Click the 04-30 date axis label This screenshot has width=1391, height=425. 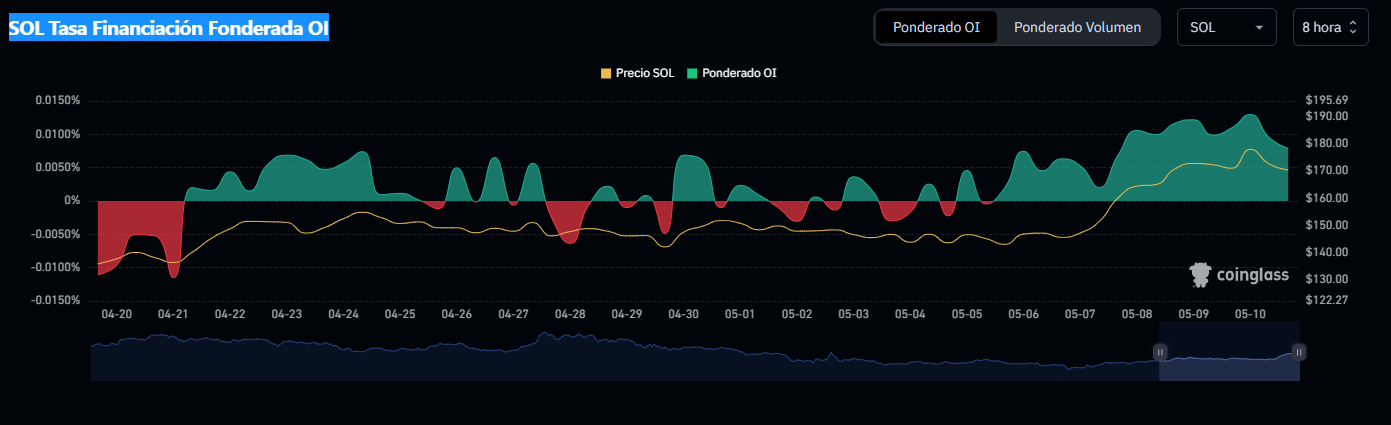tap(684, 314)
